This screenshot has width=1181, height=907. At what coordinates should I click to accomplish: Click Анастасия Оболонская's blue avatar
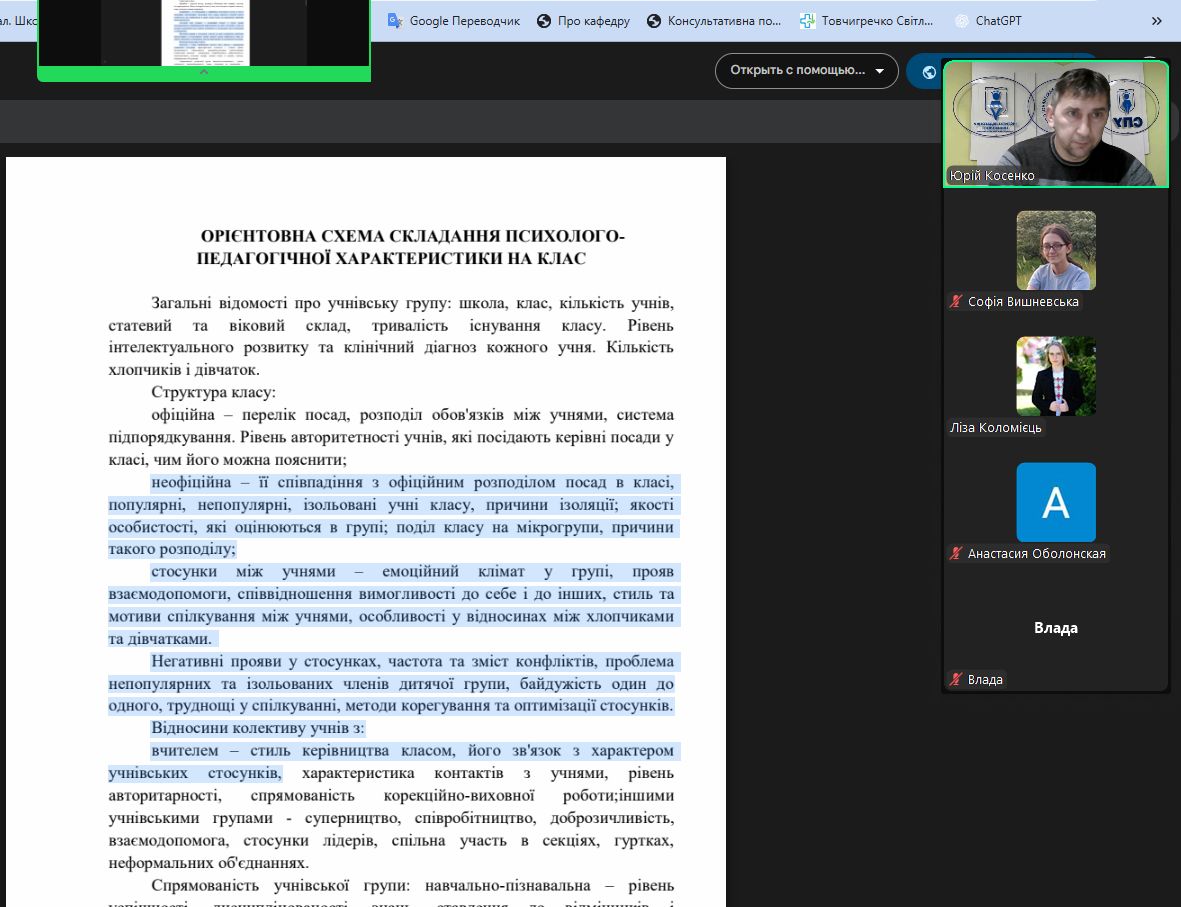pos(1055,502)
